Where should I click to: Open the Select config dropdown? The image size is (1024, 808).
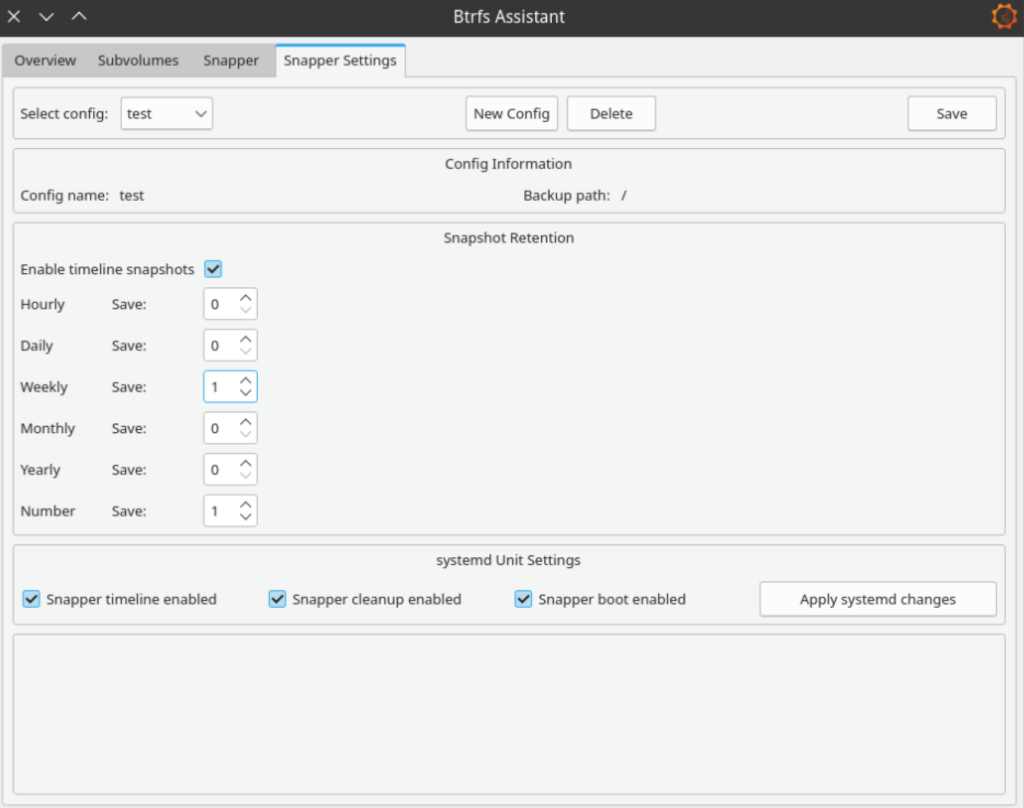[x=167, y=114]
